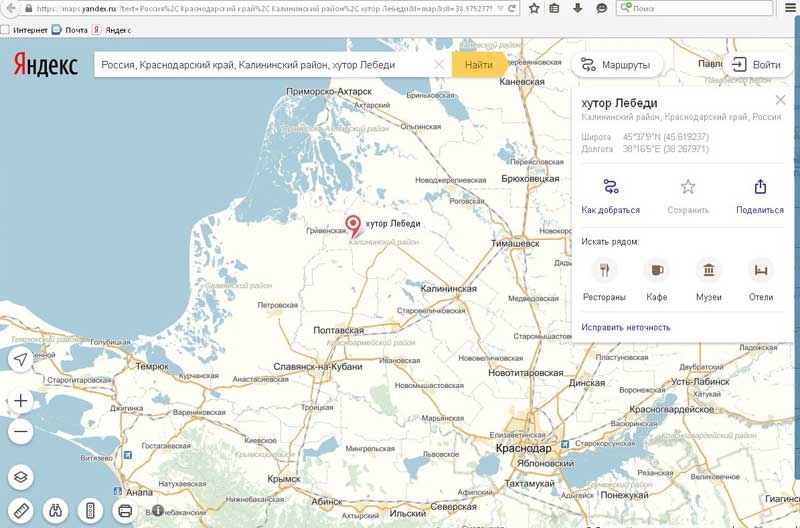Image resolution: width=800 pixels, height=528 pixels.
Task: Click the Сохранить star icon
Action: click(x=688, y=187)
